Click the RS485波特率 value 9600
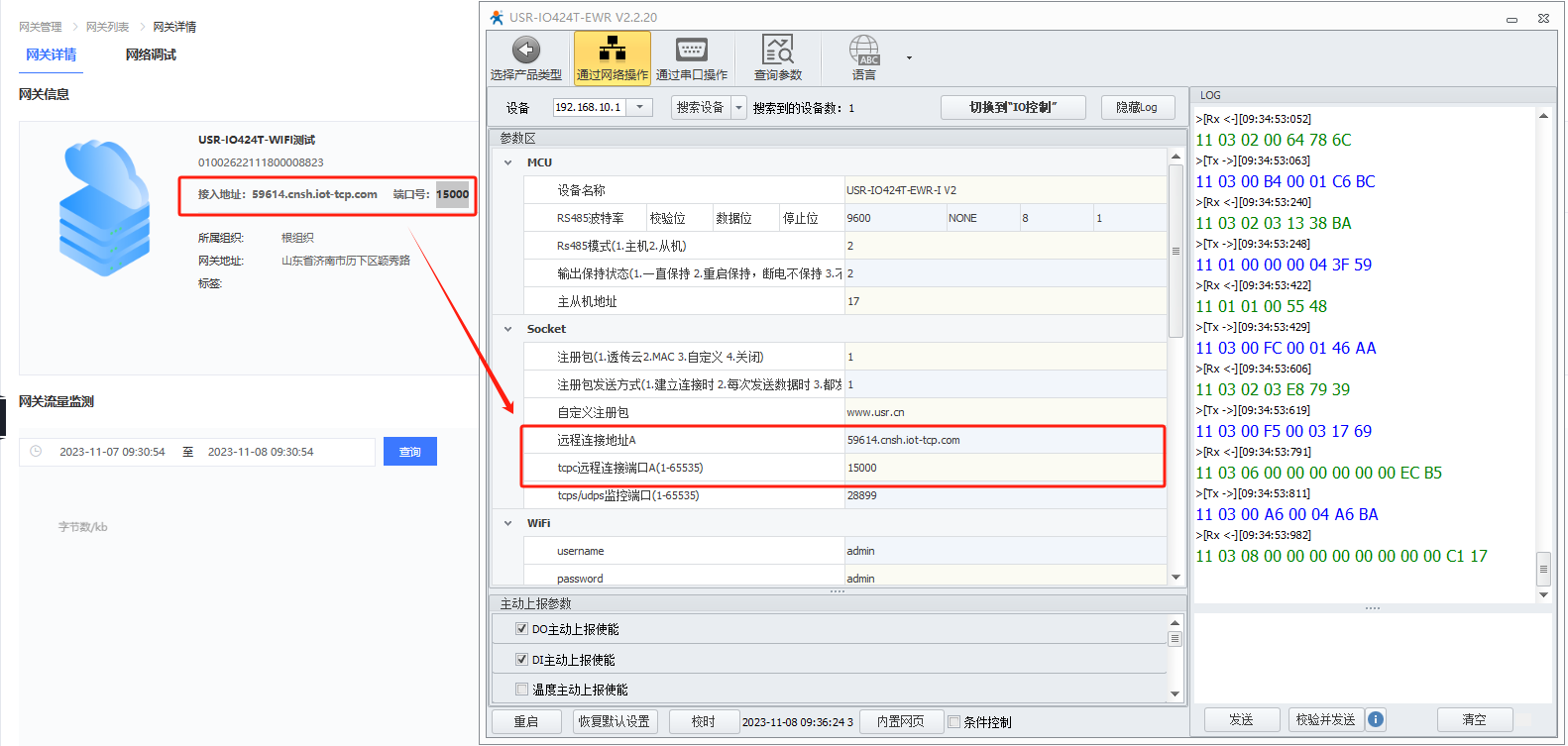The height and width of the screenshot is (746, 1568). (x=895, y=218)
